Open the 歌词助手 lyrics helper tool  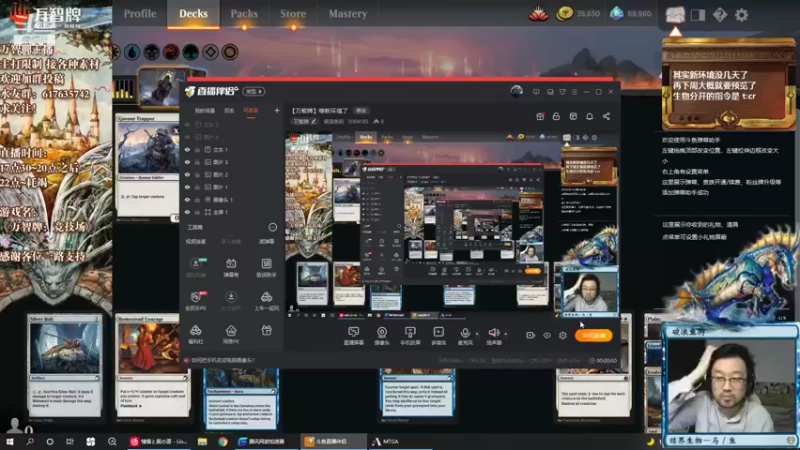(266, 267)
